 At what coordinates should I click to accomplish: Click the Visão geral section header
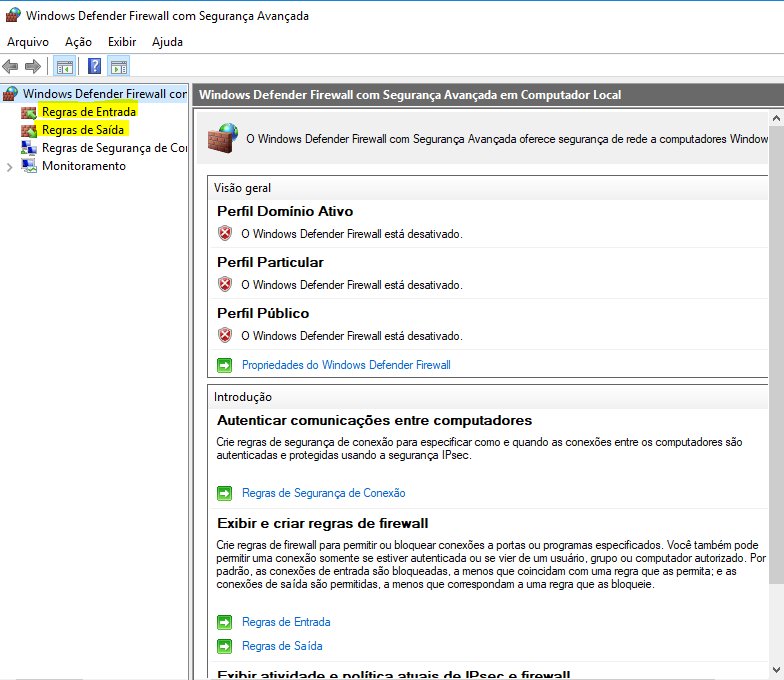488,188
